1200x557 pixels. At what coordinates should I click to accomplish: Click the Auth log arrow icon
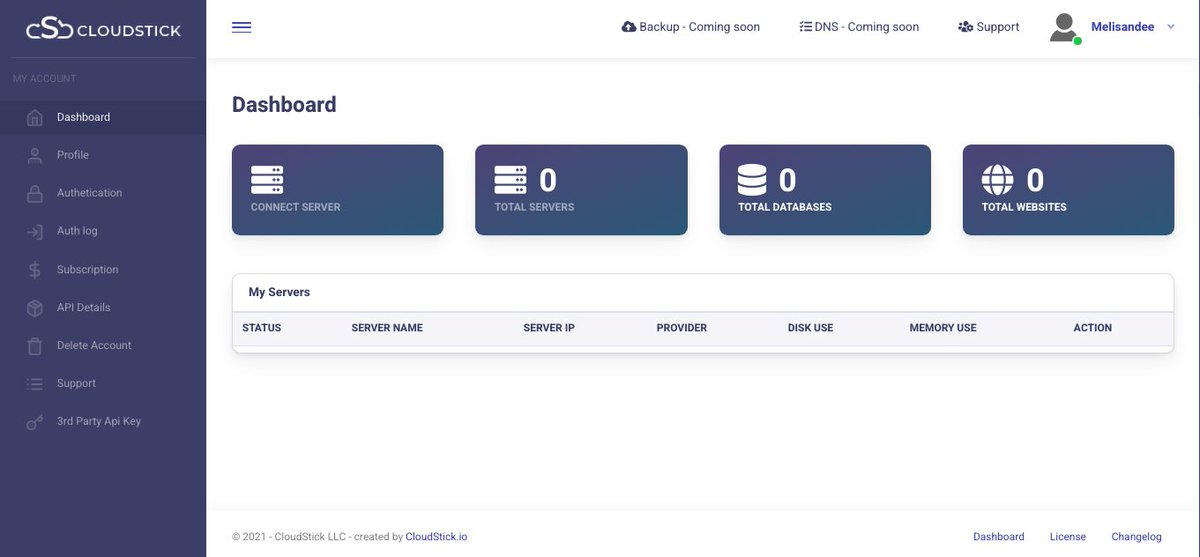pos(35,231)
